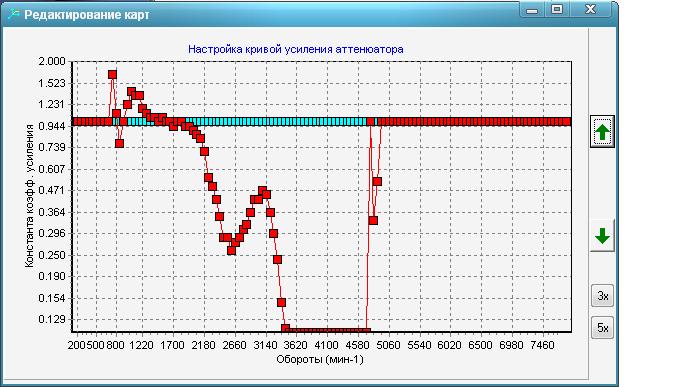The width and height of the screenshot is (683, 387).
Task: Pick the lowest dip point near 2600 rpm
Action: (231, 251)
